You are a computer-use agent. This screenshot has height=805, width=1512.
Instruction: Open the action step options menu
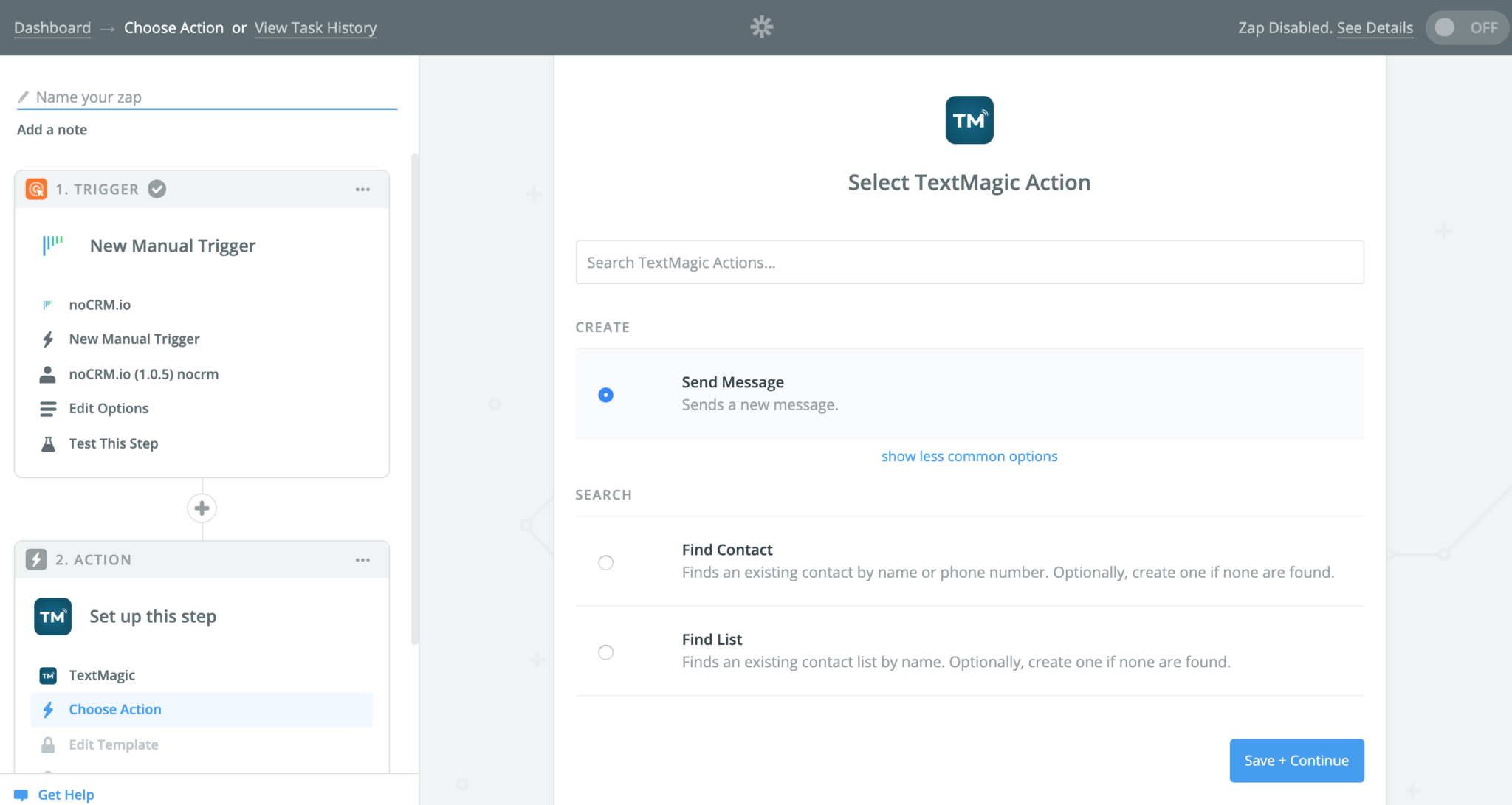tap(362, 559)
